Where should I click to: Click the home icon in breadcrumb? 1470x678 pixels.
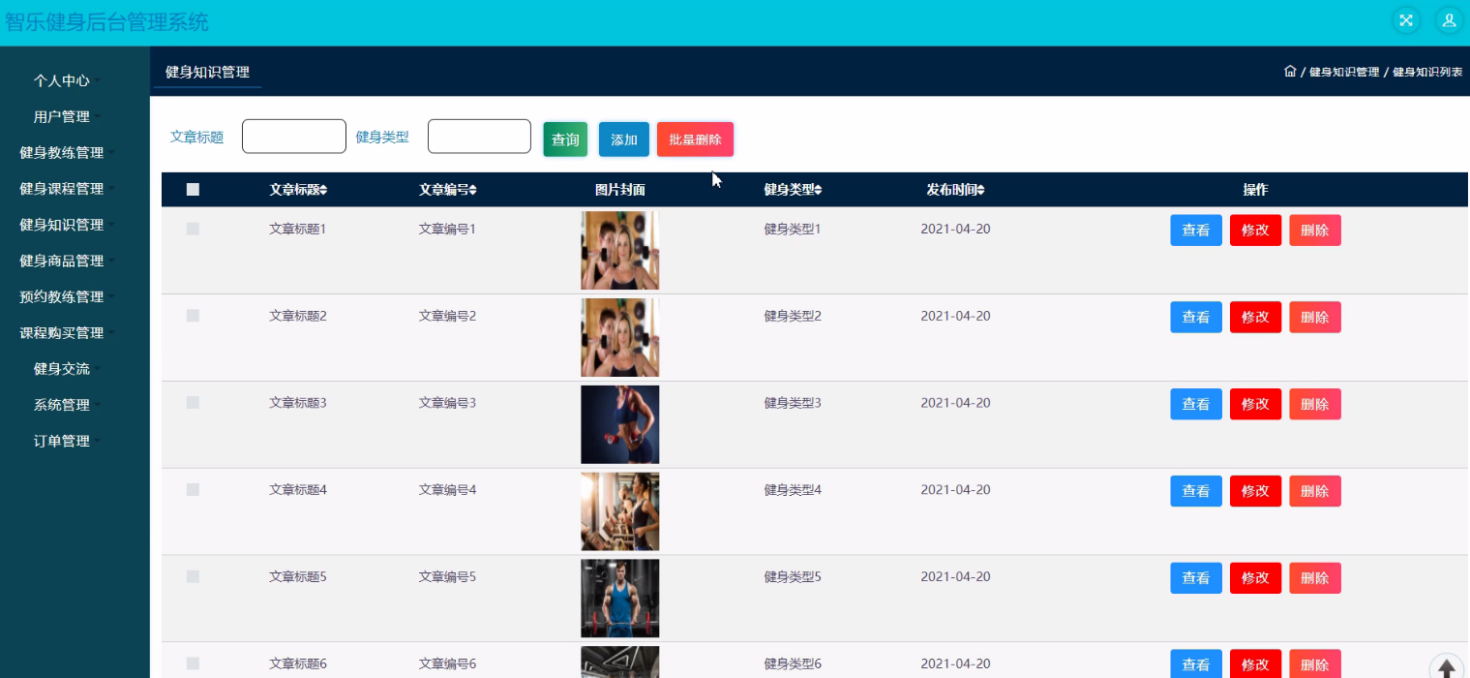tap(1290, 72)
